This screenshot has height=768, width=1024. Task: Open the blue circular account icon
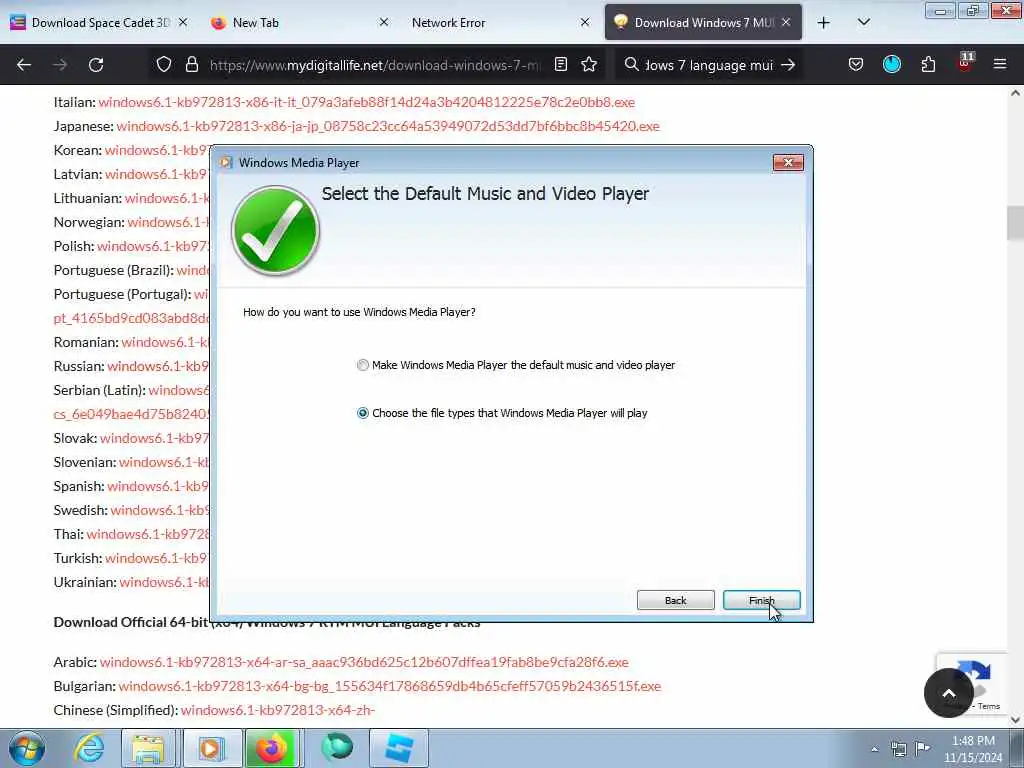tap(891, 65)
